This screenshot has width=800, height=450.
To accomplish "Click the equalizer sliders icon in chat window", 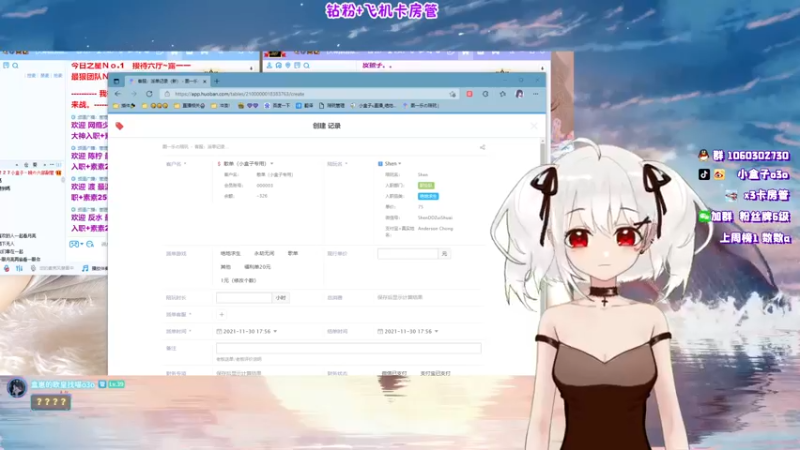I will [x=19, y=268].
